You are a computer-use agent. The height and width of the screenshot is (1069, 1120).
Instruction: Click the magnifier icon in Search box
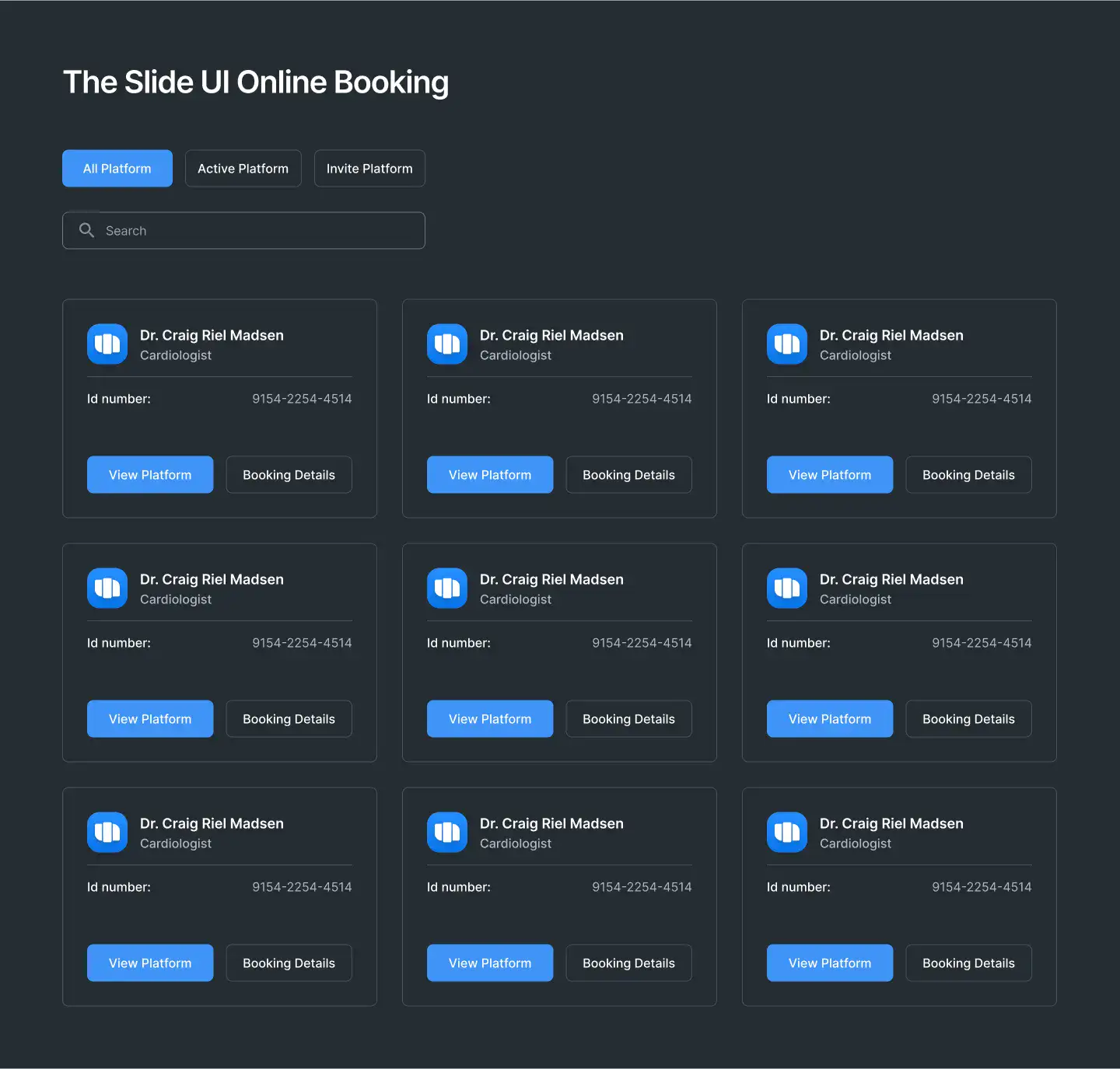pos(86,230)
